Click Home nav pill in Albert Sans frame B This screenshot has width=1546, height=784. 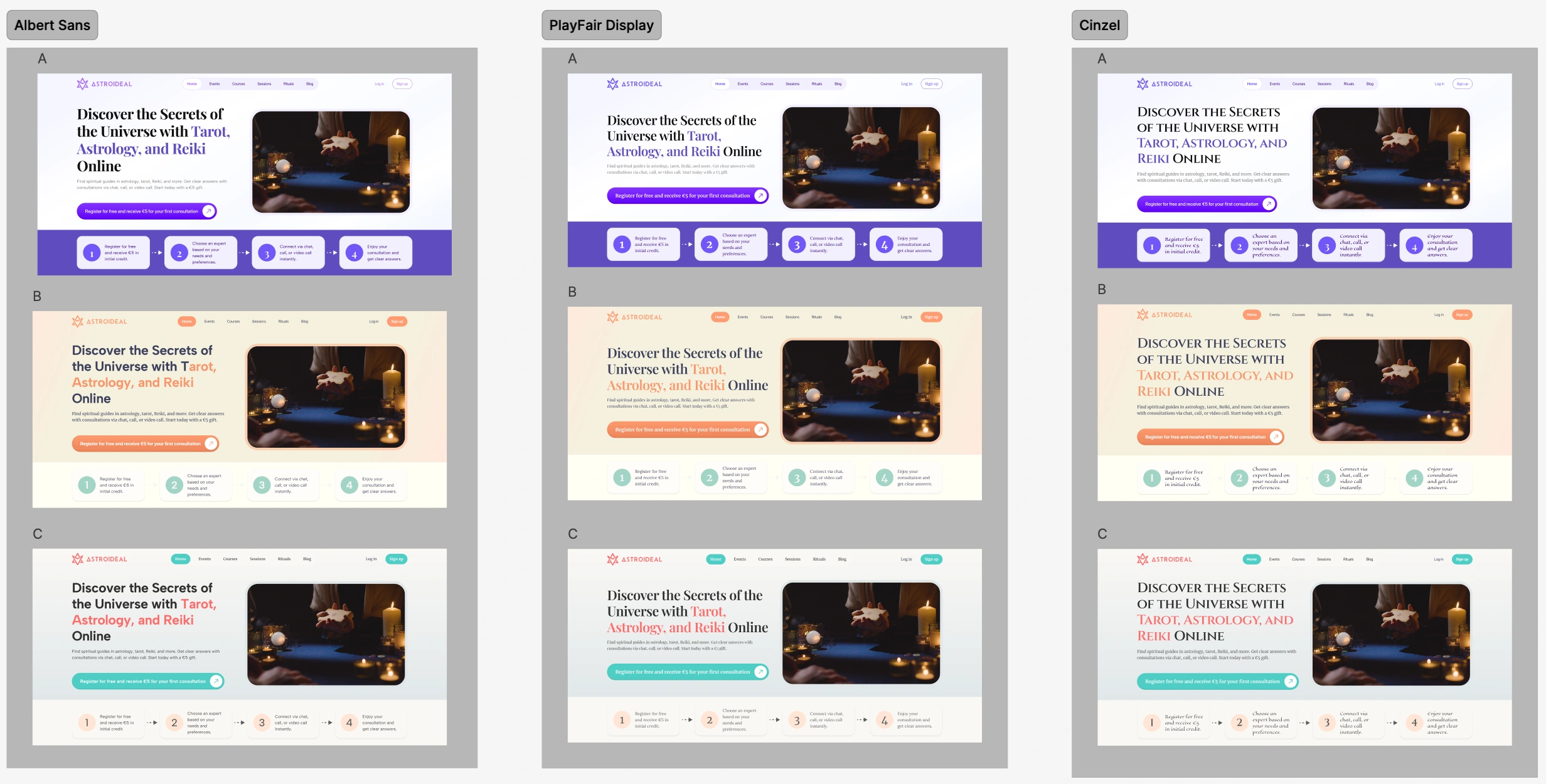(187, 321)
